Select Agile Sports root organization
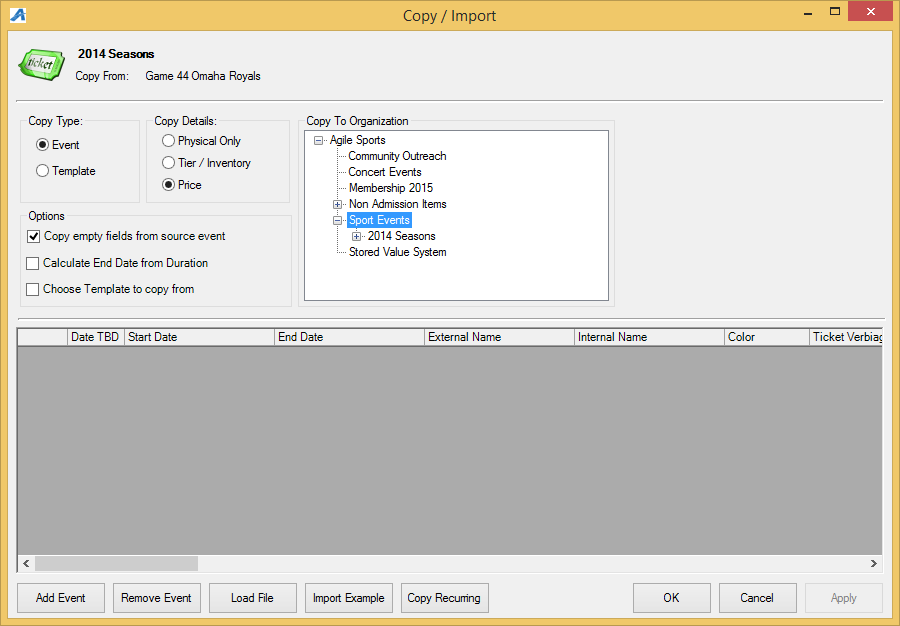900x626 pixels. coord(357,140)
